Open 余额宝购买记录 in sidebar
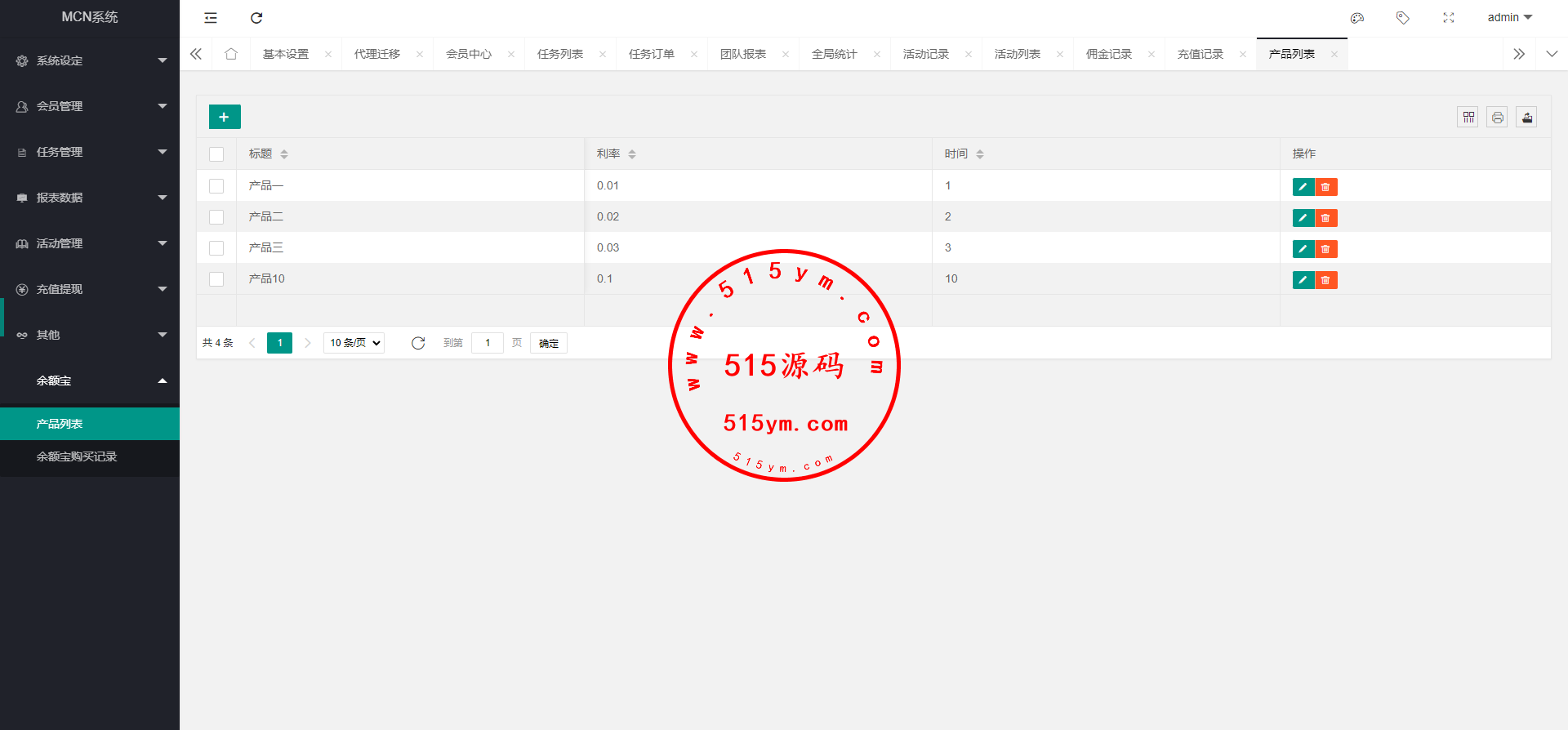The image size is (1568, 730). click(x=77, y=456)
